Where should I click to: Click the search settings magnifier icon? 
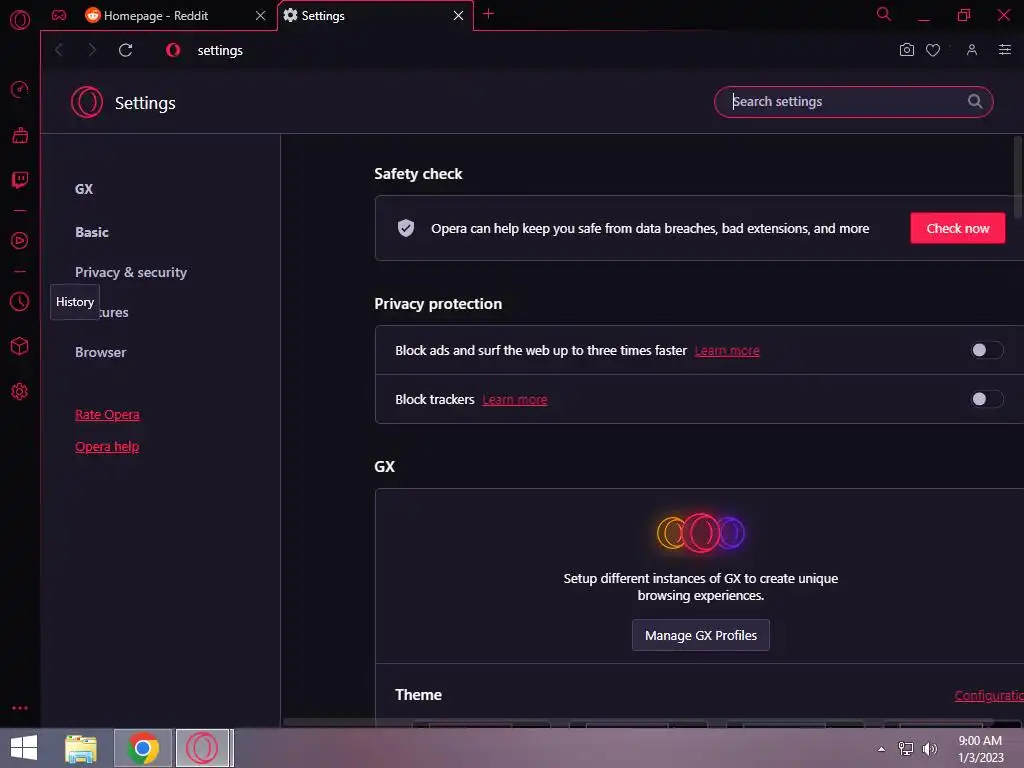click(x=974, y=101)
